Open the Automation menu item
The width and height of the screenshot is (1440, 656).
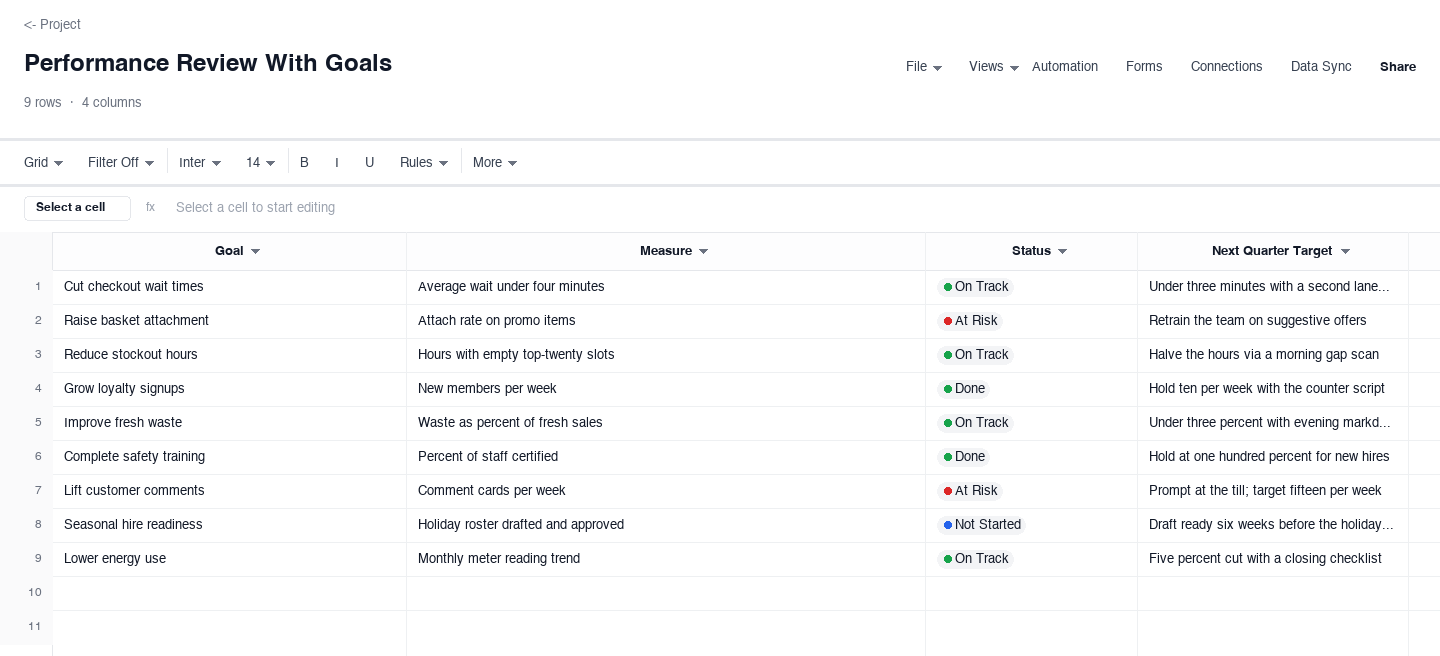coord(1065,66)
